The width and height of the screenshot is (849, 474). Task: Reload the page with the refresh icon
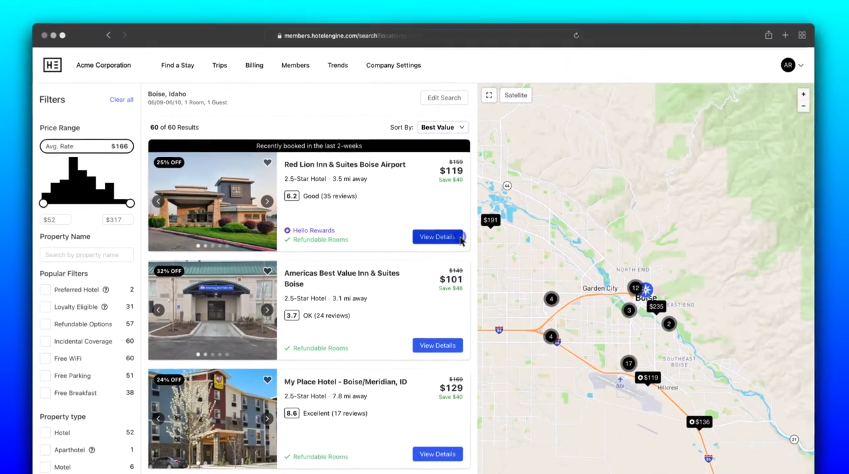pos(576,35)
